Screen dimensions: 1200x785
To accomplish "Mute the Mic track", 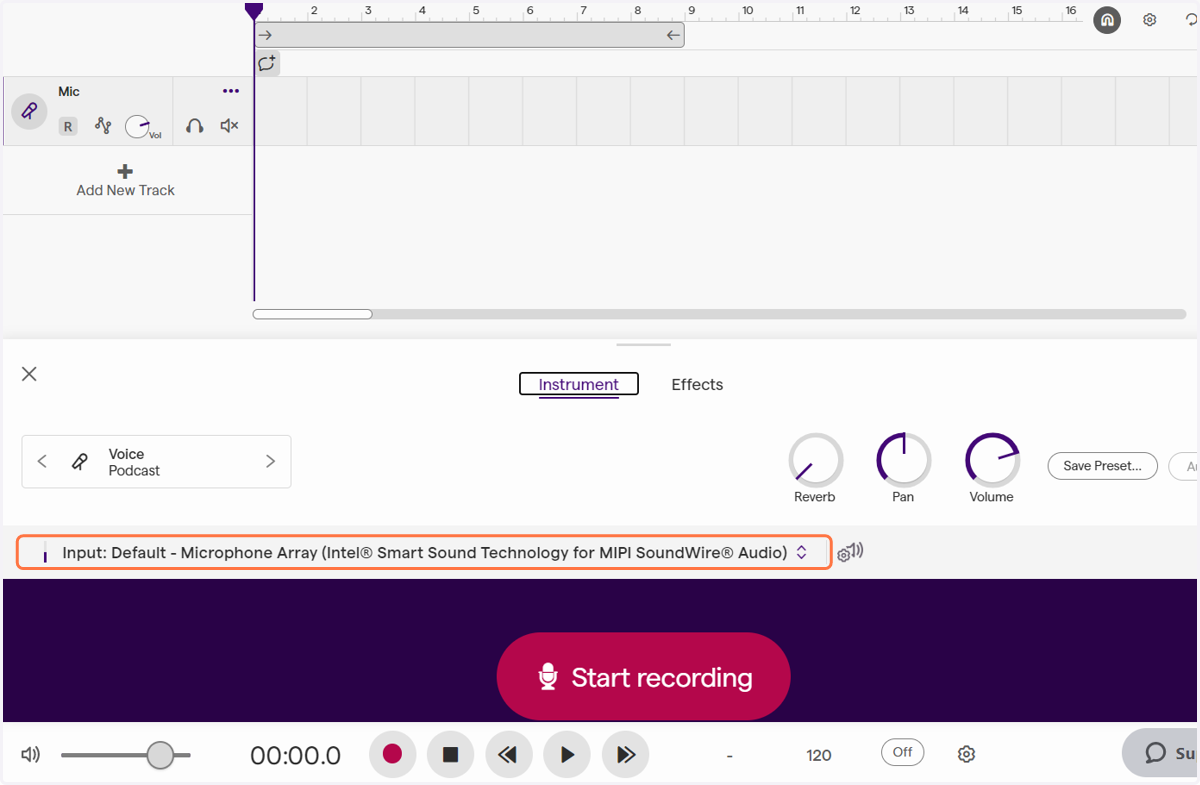I will pos(230,126).
